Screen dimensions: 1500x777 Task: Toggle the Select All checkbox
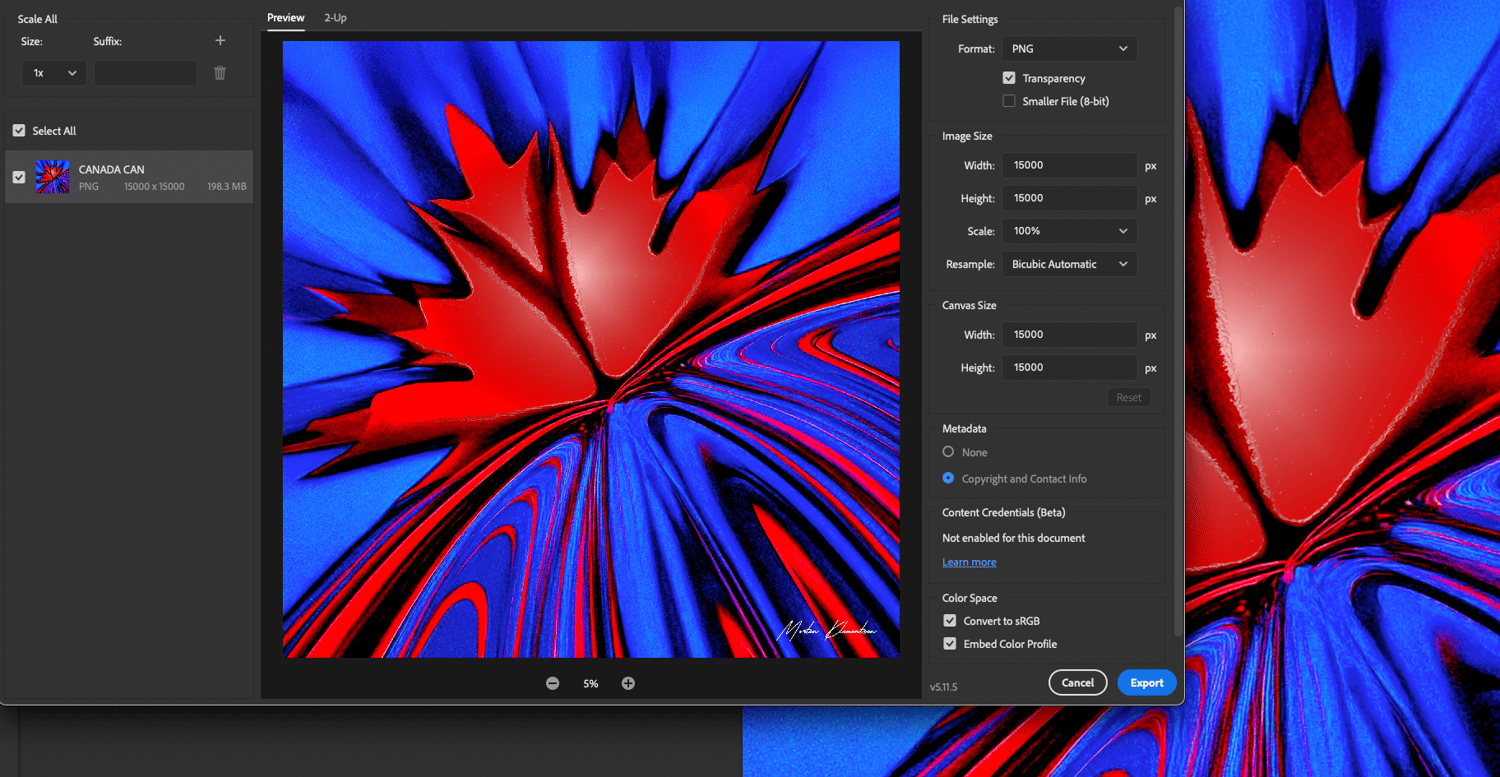[19, 131]
